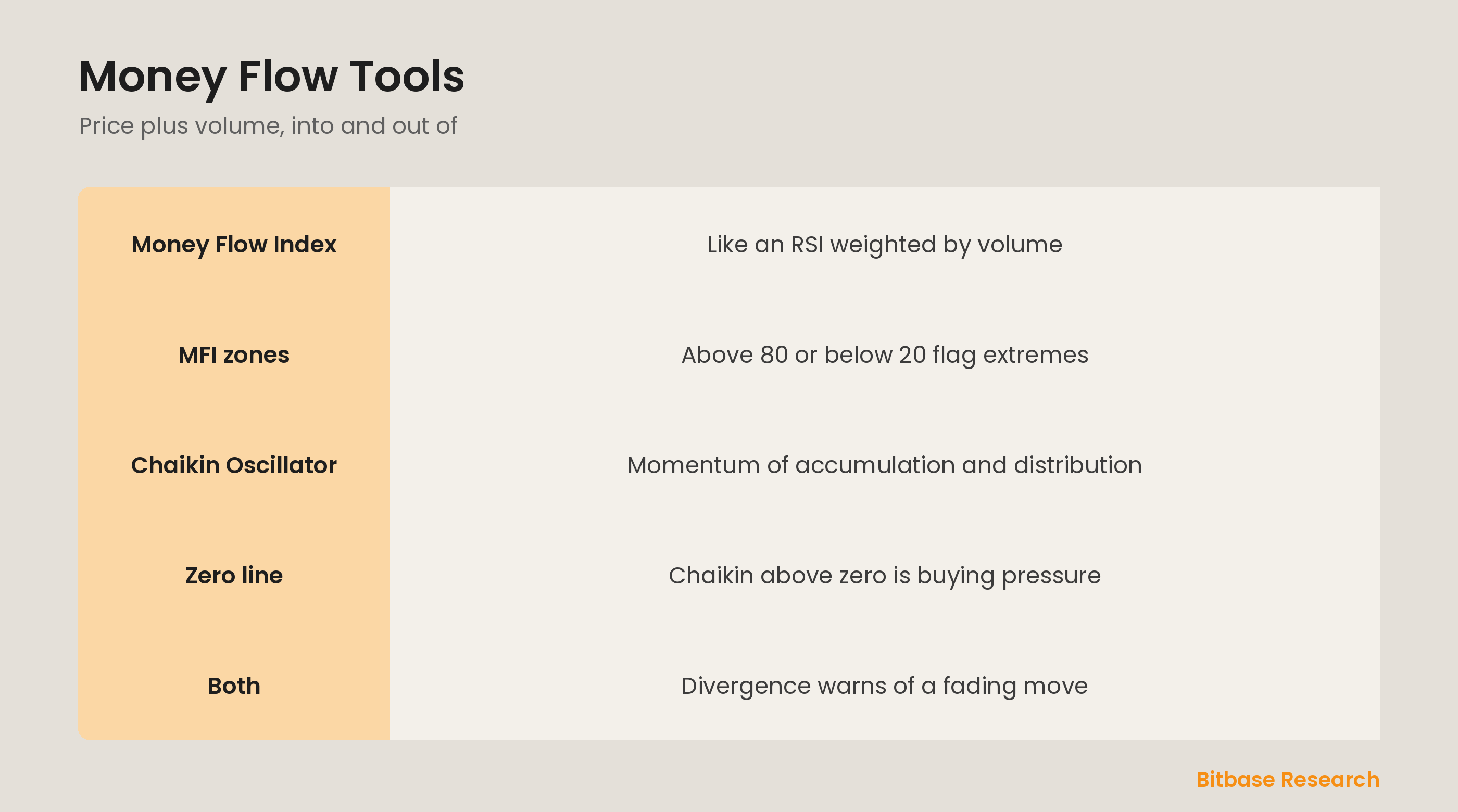Click the Divergence warns of a fading move text
This screenshot has height=812, width=1458.
click(x=885, y=687)
